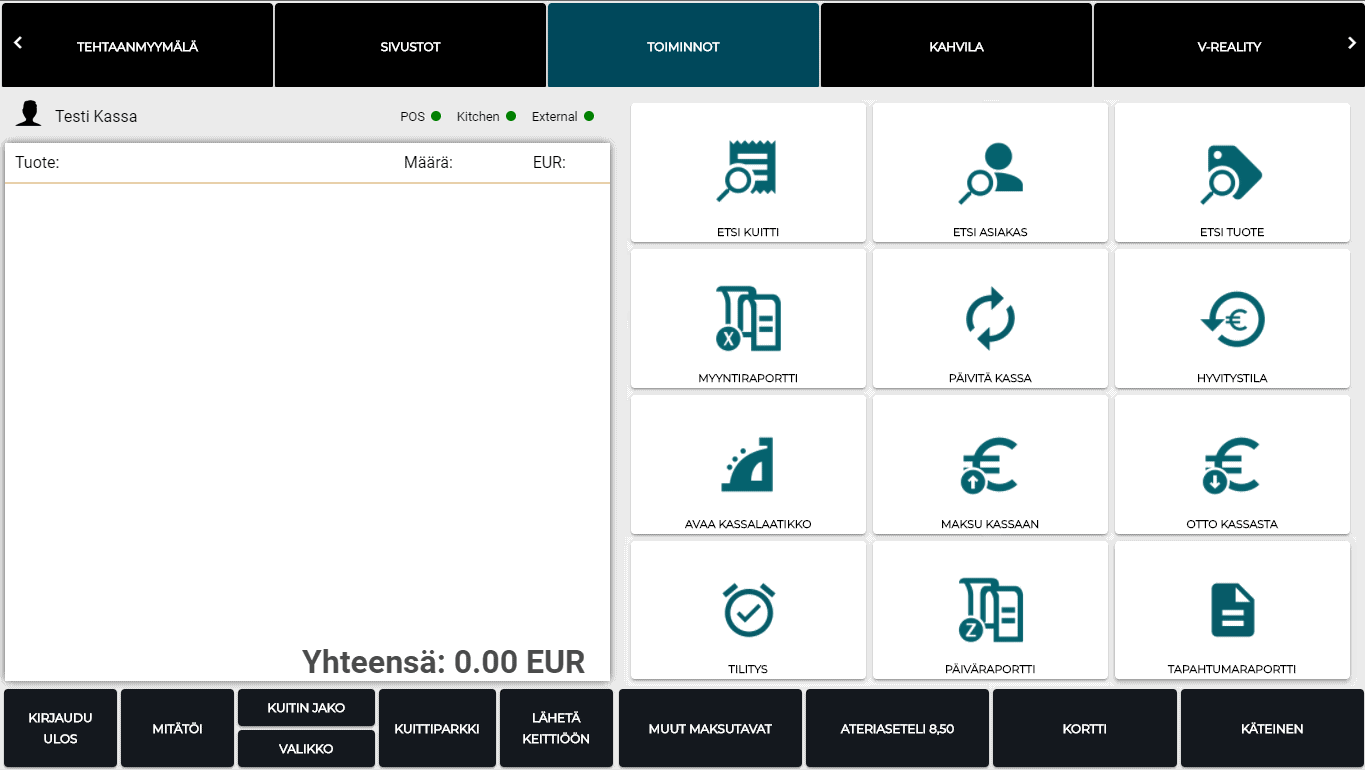
Task: Select the Etsi Tuote product search icon
Action: pos(1232,171)
